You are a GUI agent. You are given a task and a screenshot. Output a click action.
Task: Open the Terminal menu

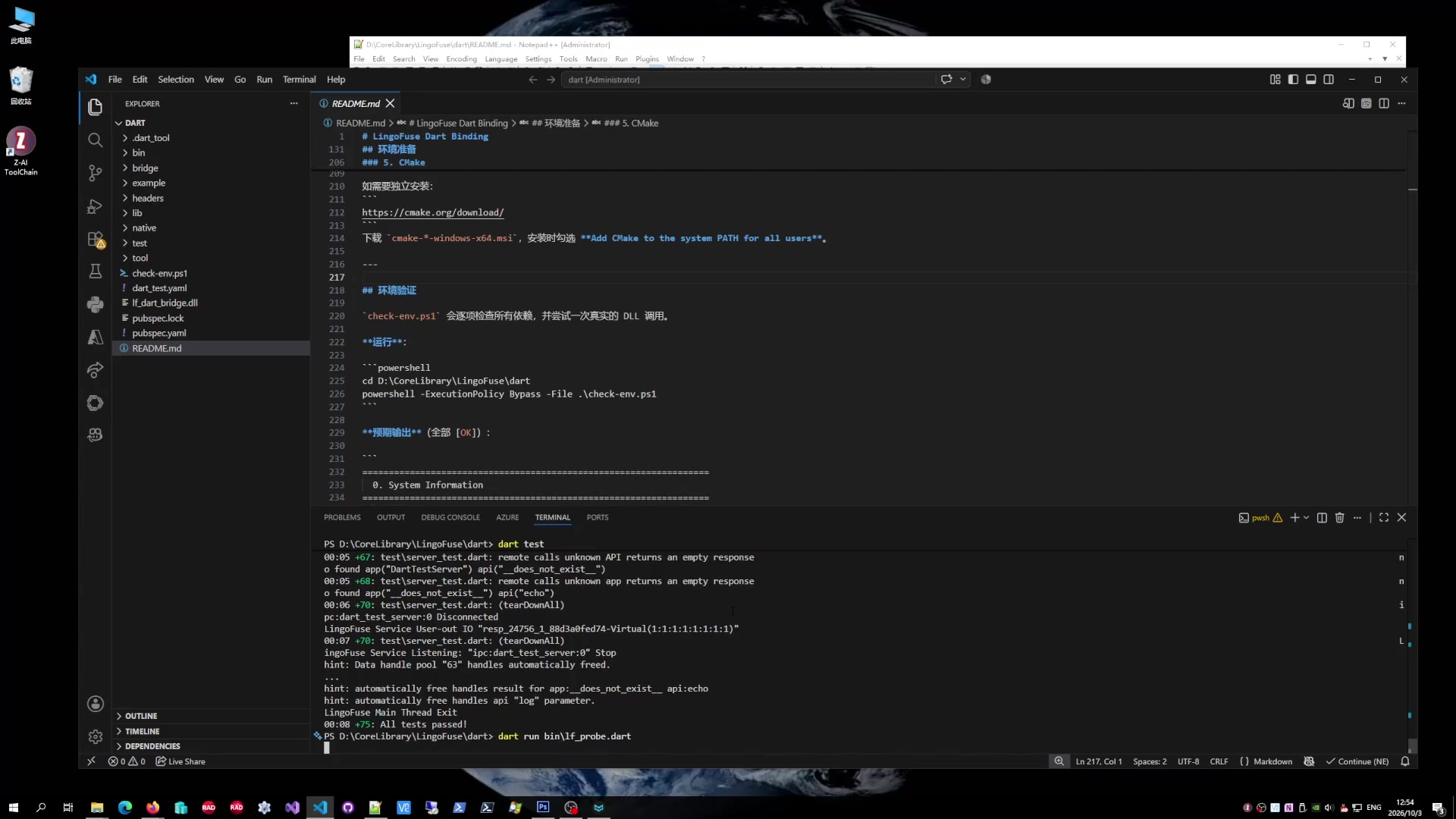299,80
